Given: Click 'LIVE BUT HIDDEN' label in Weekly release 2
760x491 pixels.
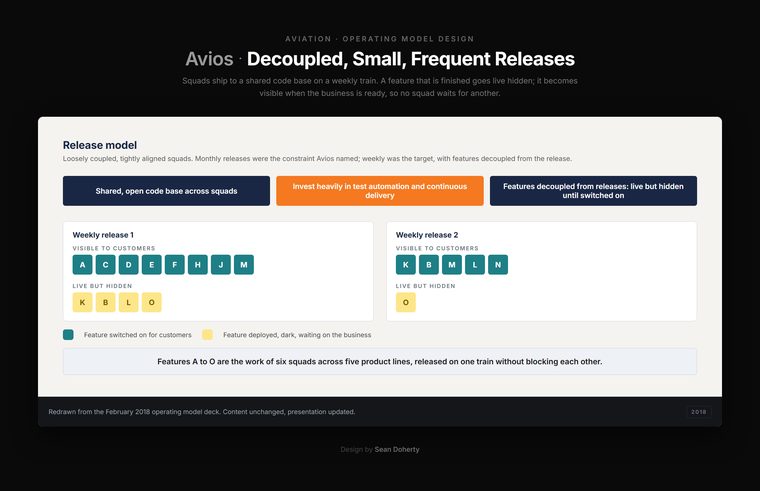Looking at the screenshot, I should click(426, 286).
